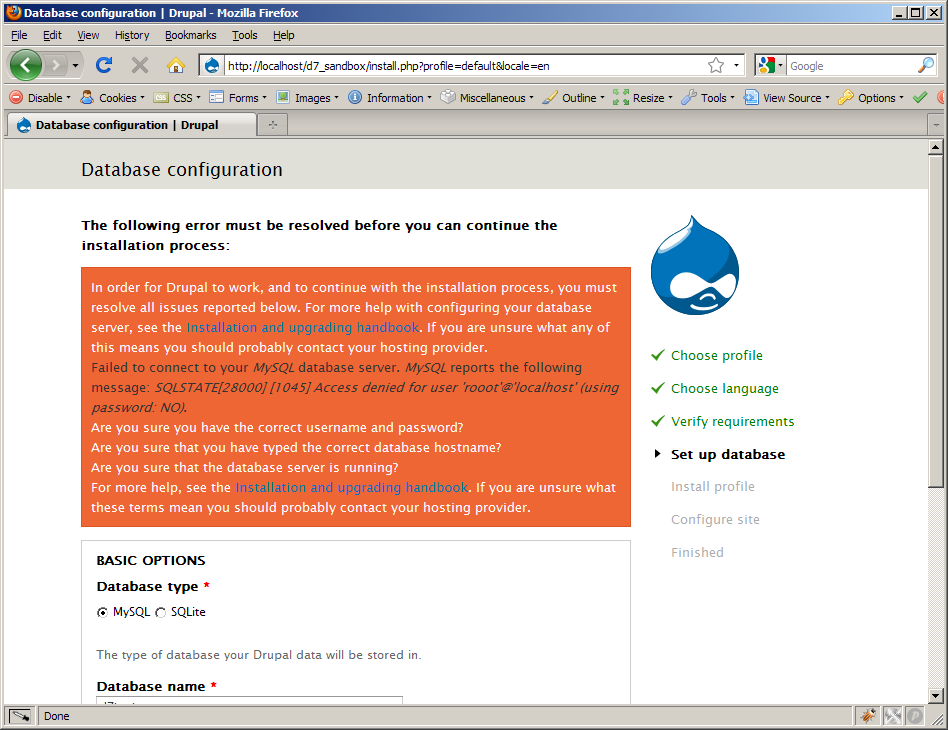Open the Bookmarks menu
948x730 pixels.
[x=190, y=35]
